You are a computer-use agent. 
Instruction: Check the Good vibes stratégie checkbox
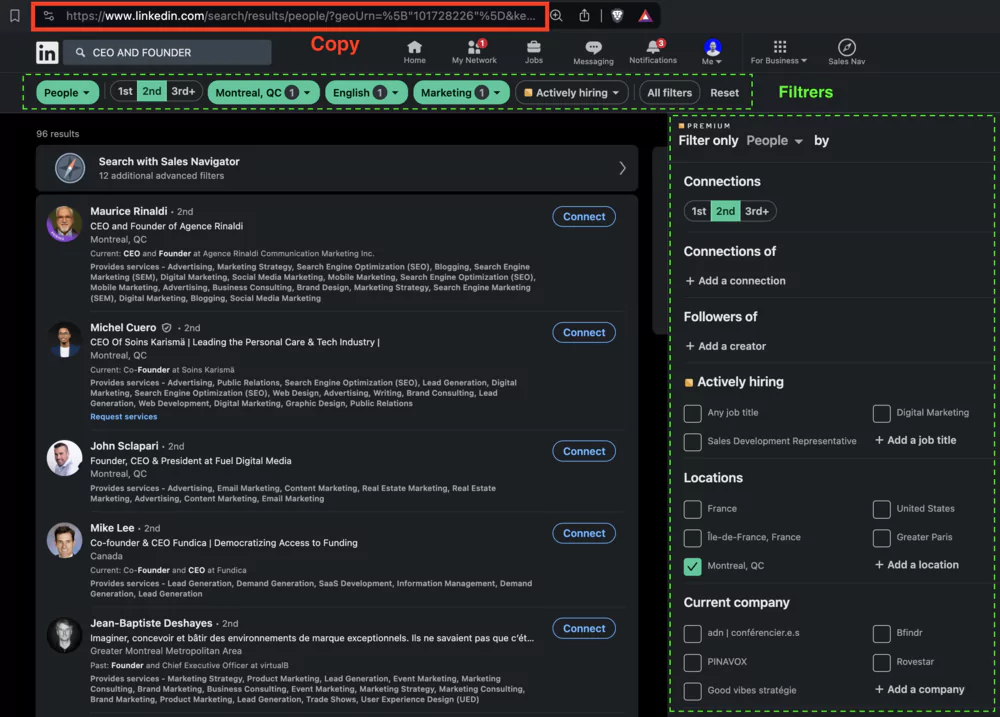tap(692, 691)
